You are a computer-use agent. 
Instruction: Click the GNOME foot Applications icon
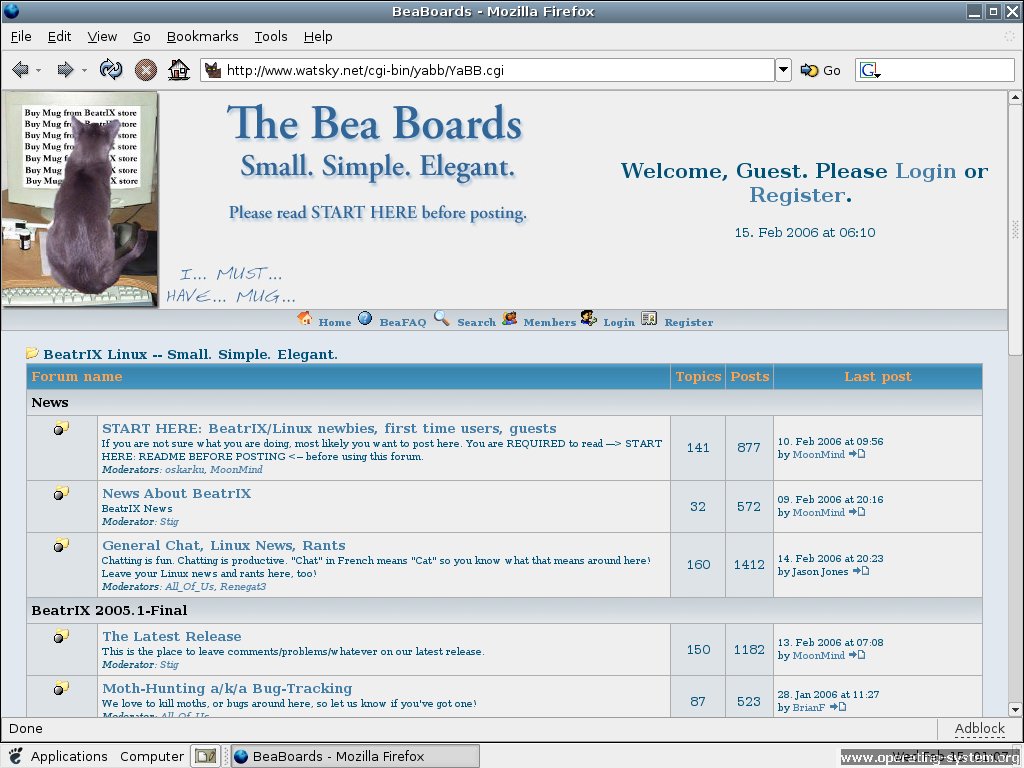pos(16,756)
